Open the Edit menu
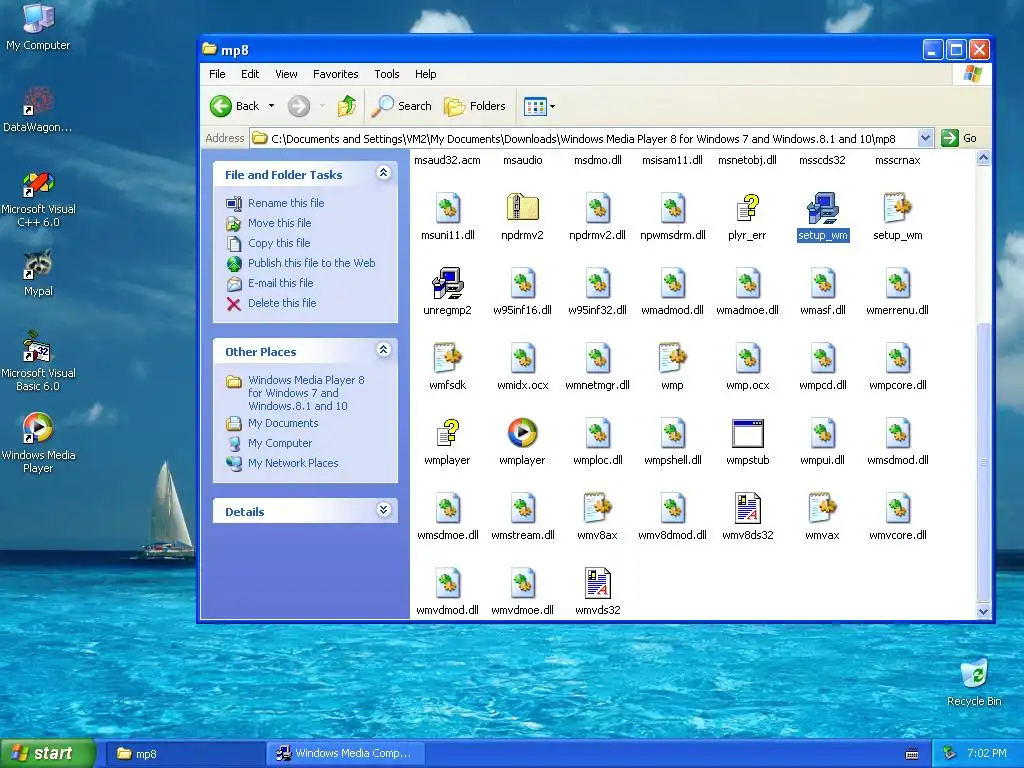Screen dimensions: 1024x768 point(250,74)
